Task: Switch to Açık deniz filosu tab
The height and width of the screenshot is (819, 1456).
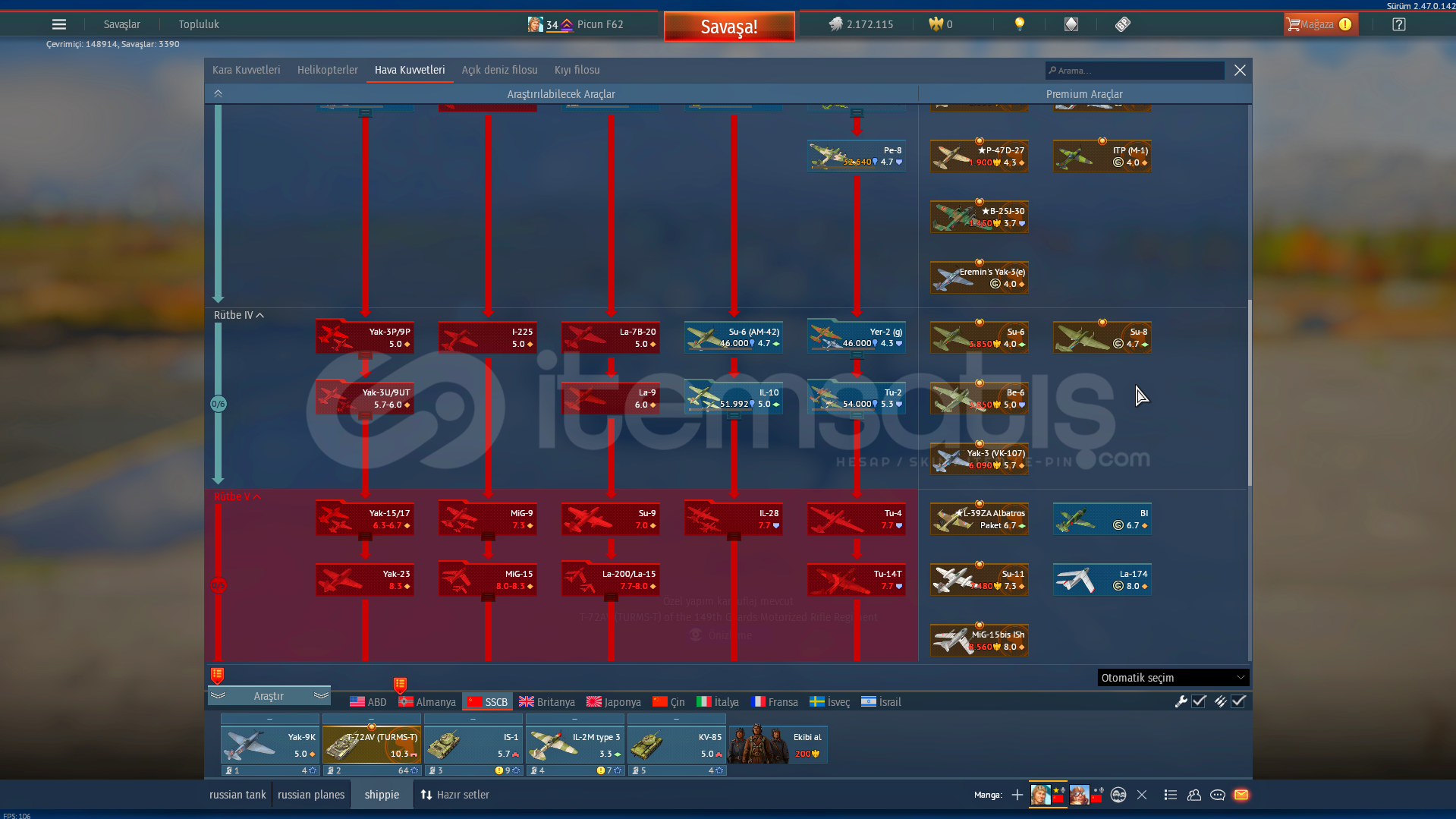Action: (499, 70)
